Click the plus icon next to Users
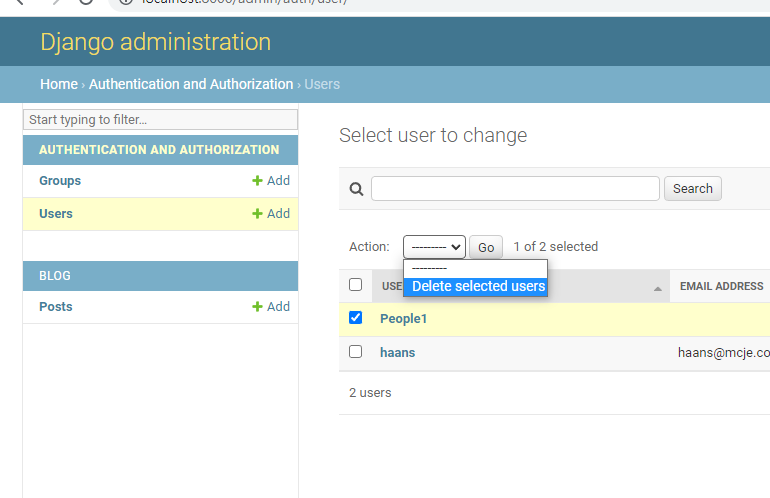The width and height of the screenshot is (770, 498). [257, 214]
